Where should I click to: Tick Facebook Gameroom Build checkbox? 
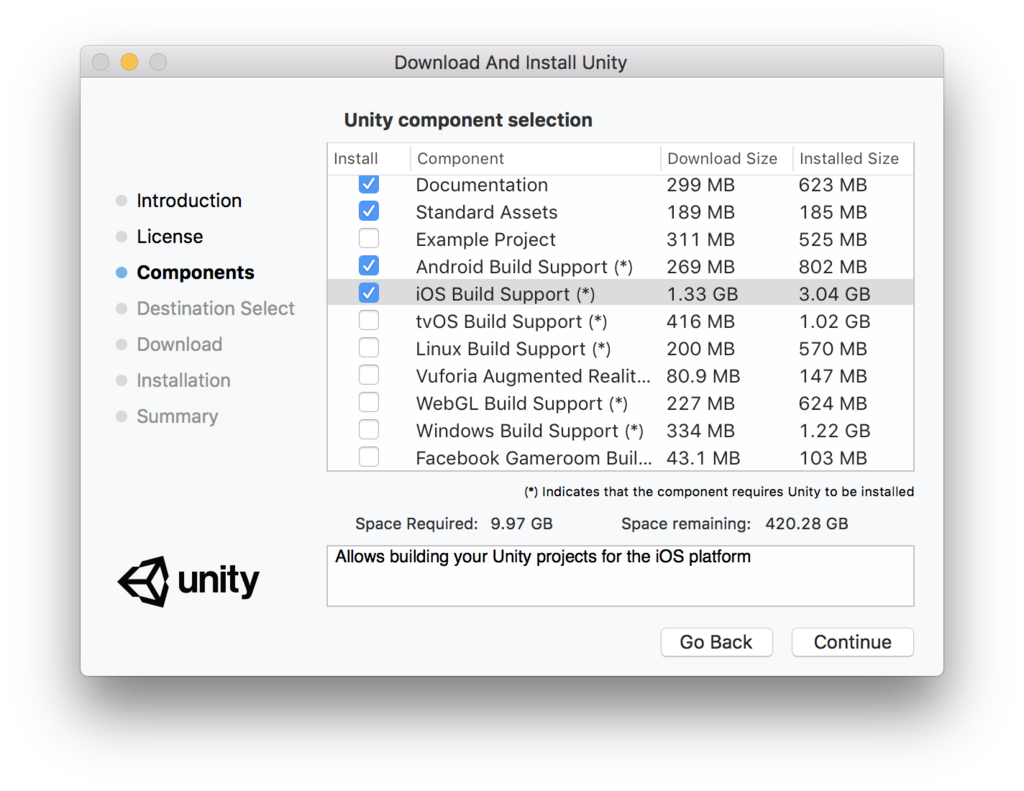click(x=369, y=457)
